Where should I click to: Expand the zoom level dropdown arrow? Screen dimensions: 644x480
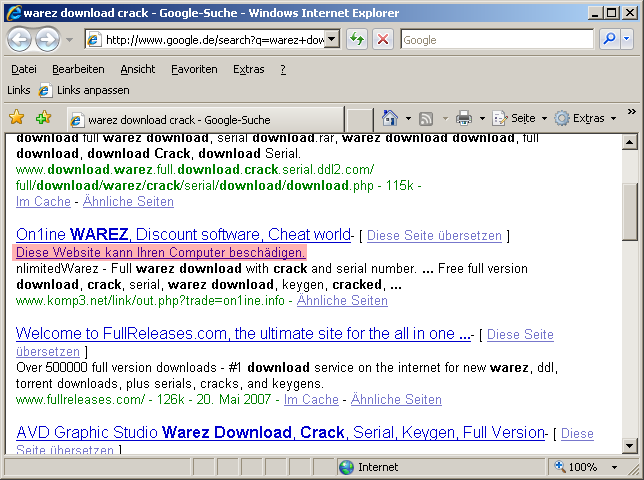click(x=614, y=467)
